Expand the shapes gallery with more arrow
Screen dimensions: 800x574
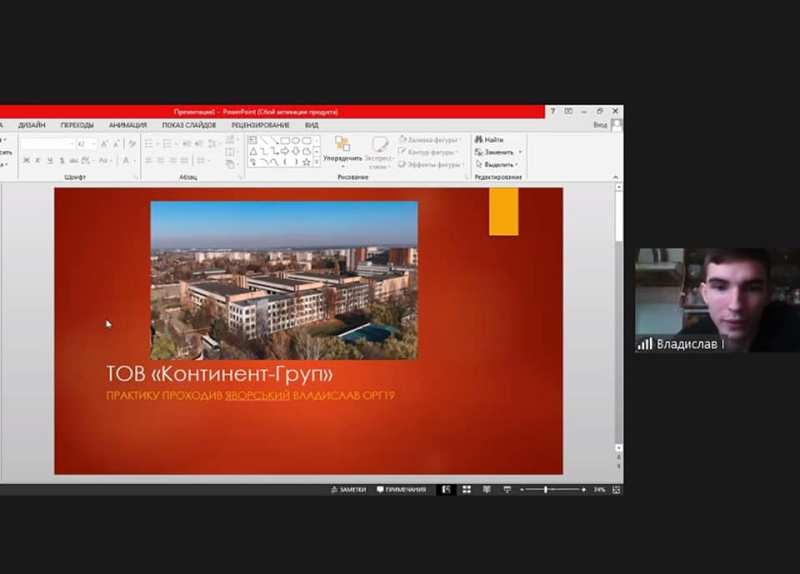pyautogui.click(x=317, y=162)
